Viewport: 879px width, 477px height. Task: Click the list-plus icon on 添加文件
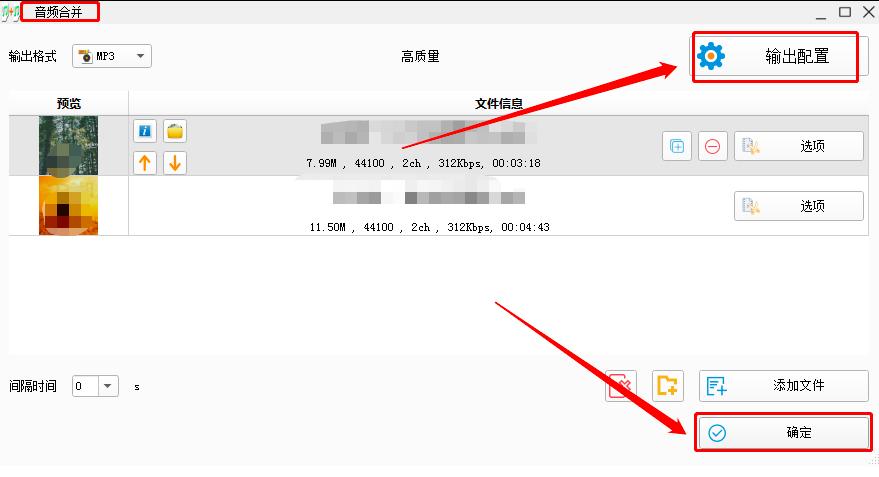716,386
